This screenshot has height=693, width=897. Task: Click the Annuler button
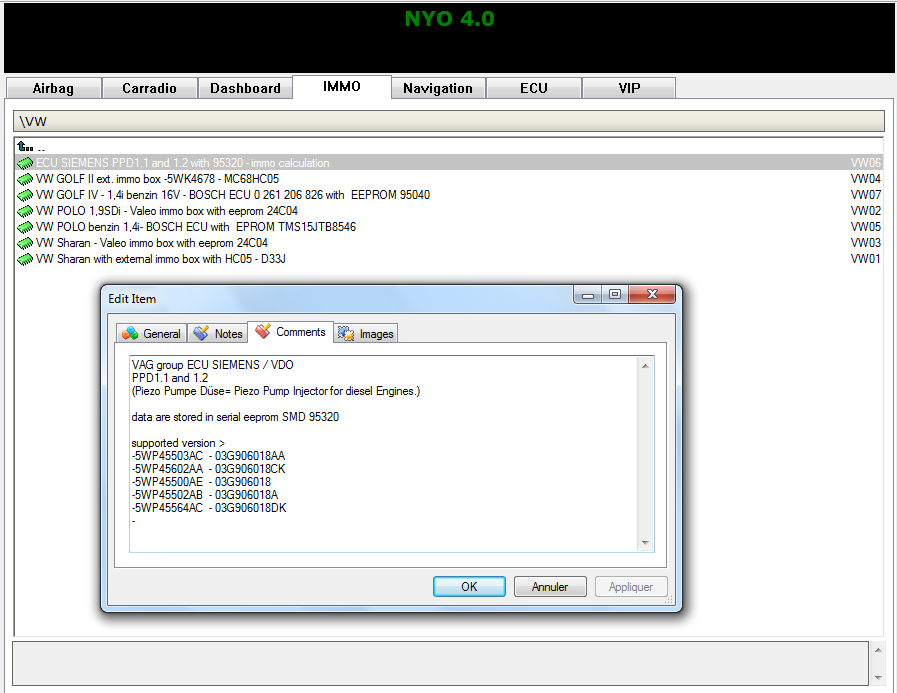coord(550,587)
